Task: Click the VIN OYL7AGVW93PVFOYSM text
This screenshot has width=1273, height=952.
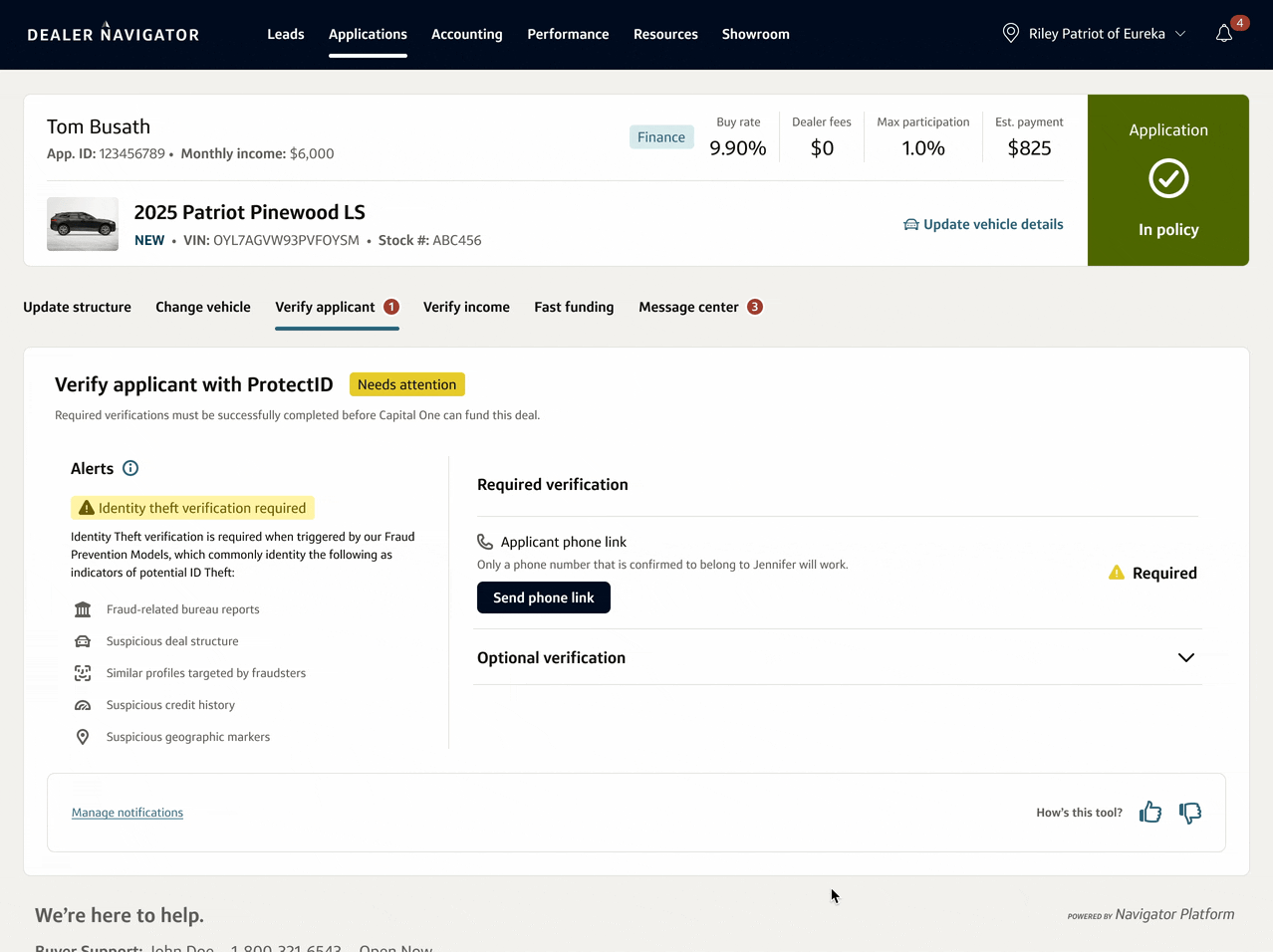Action: tap(271, 240)
